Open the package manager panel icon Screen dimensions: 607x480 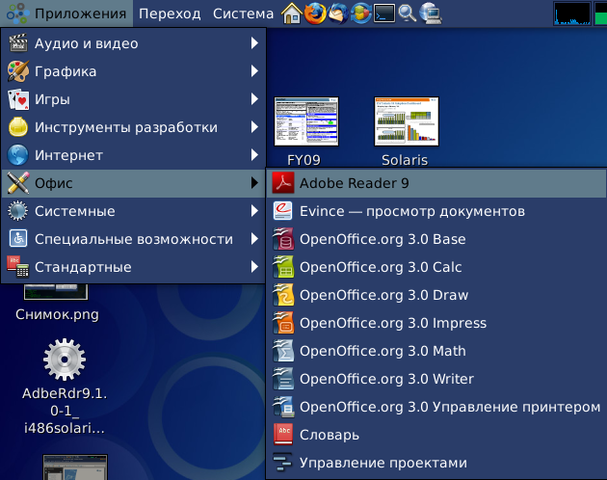361,13
